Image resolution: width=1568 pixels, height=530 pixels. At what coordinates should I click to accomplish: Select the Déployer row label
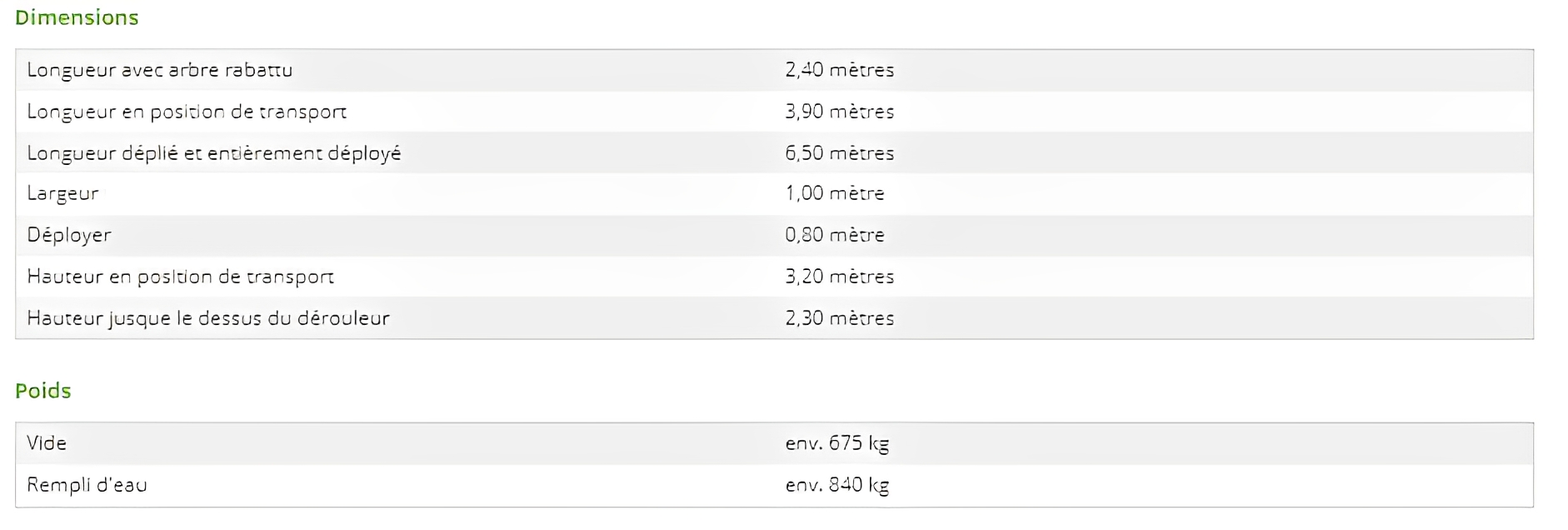coord(69,235)
